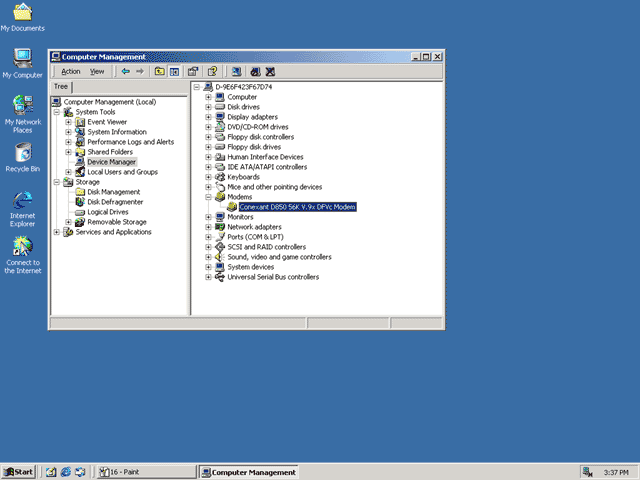Select Disk Management in the tree

[x=113, y=192]
